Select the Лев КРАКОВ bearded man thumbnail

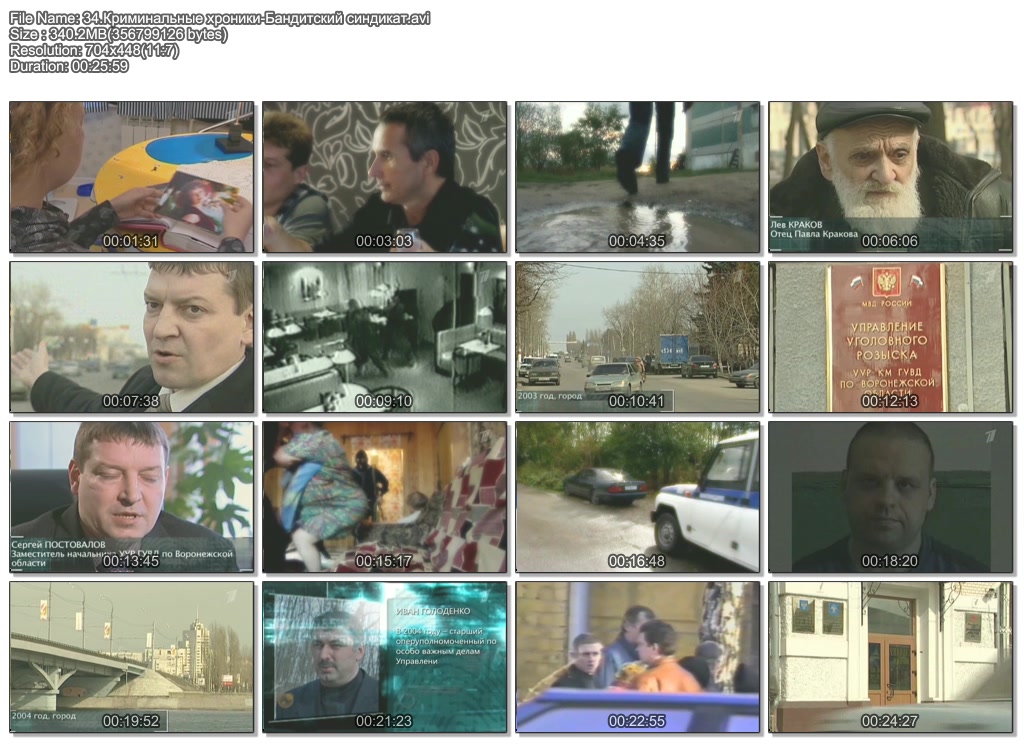[x=890, y=177]
